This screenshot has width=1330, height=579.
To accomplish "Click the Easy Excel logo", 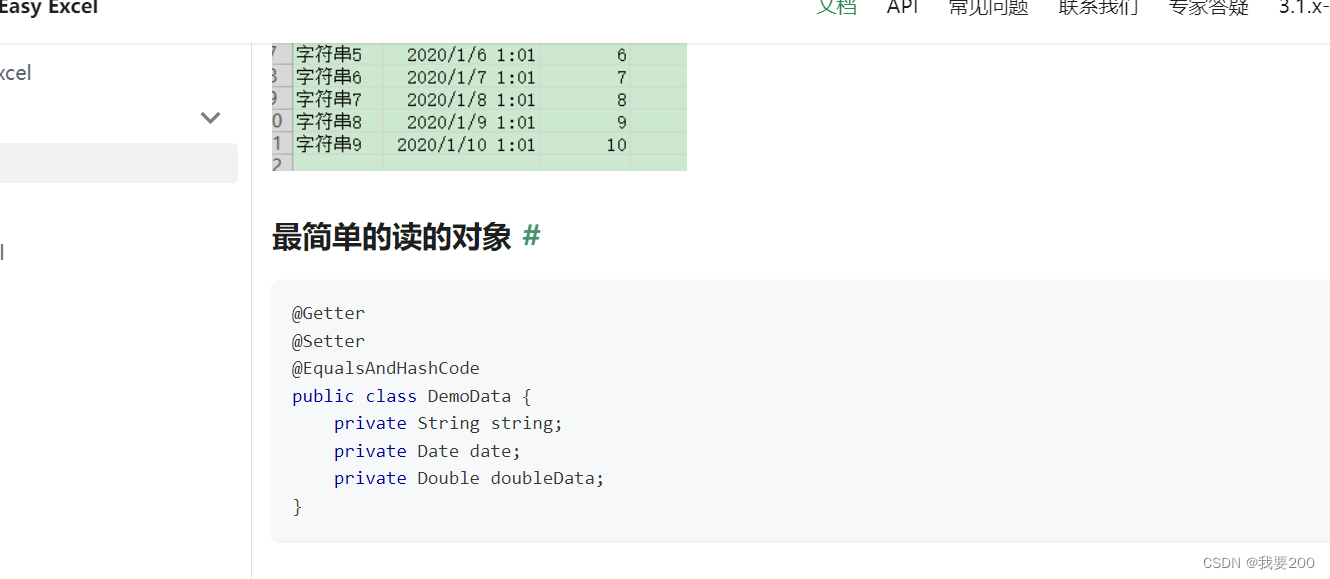I will pyautogui.click(x=49, y=8).
